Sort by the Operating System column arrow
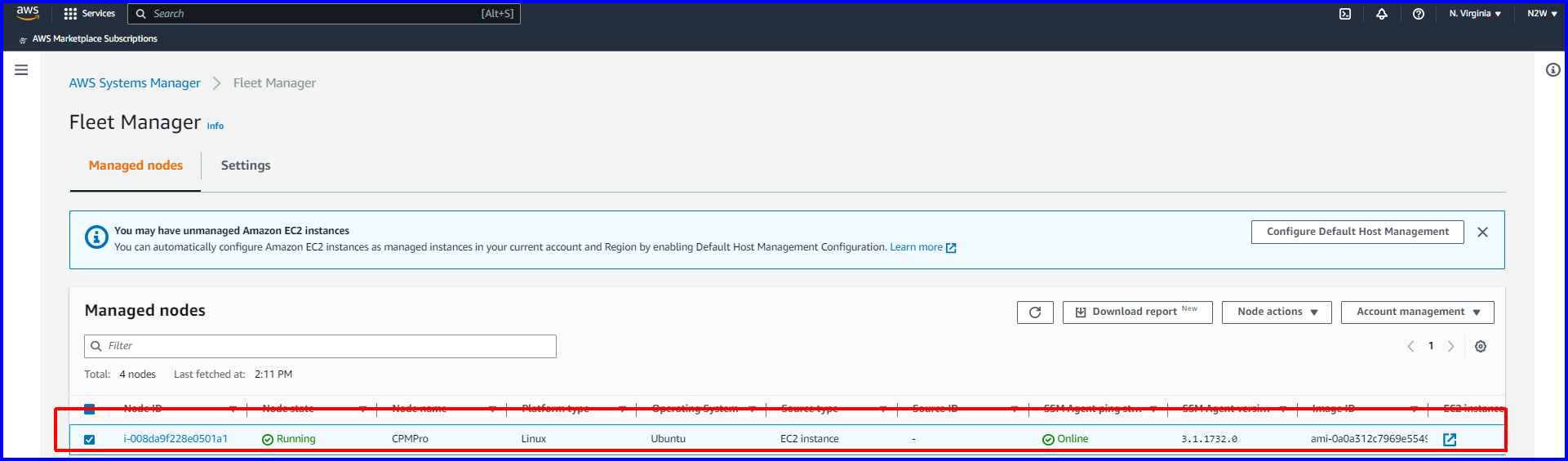 click(x=752, y=409)
